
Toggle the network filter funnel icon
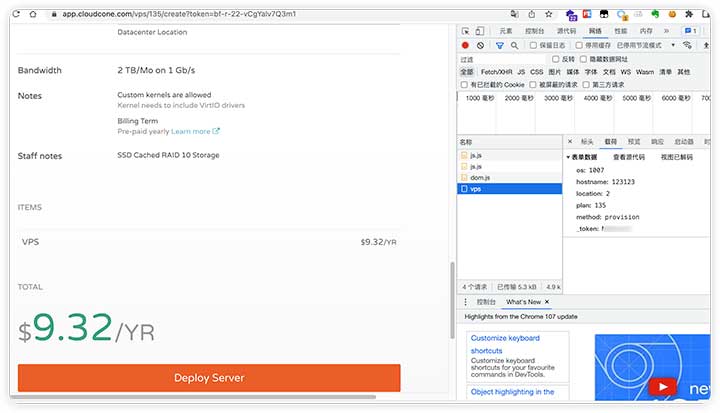coord(500,45)
